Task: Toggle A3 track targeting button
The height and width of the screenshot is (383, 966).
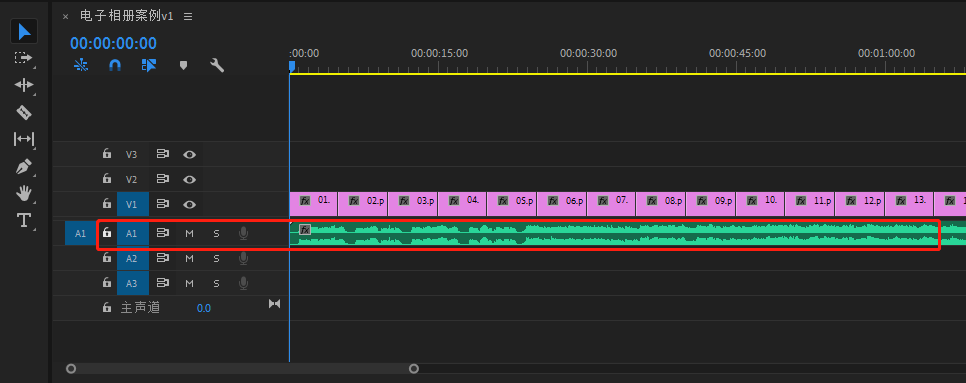Action: tap(132, 283)
